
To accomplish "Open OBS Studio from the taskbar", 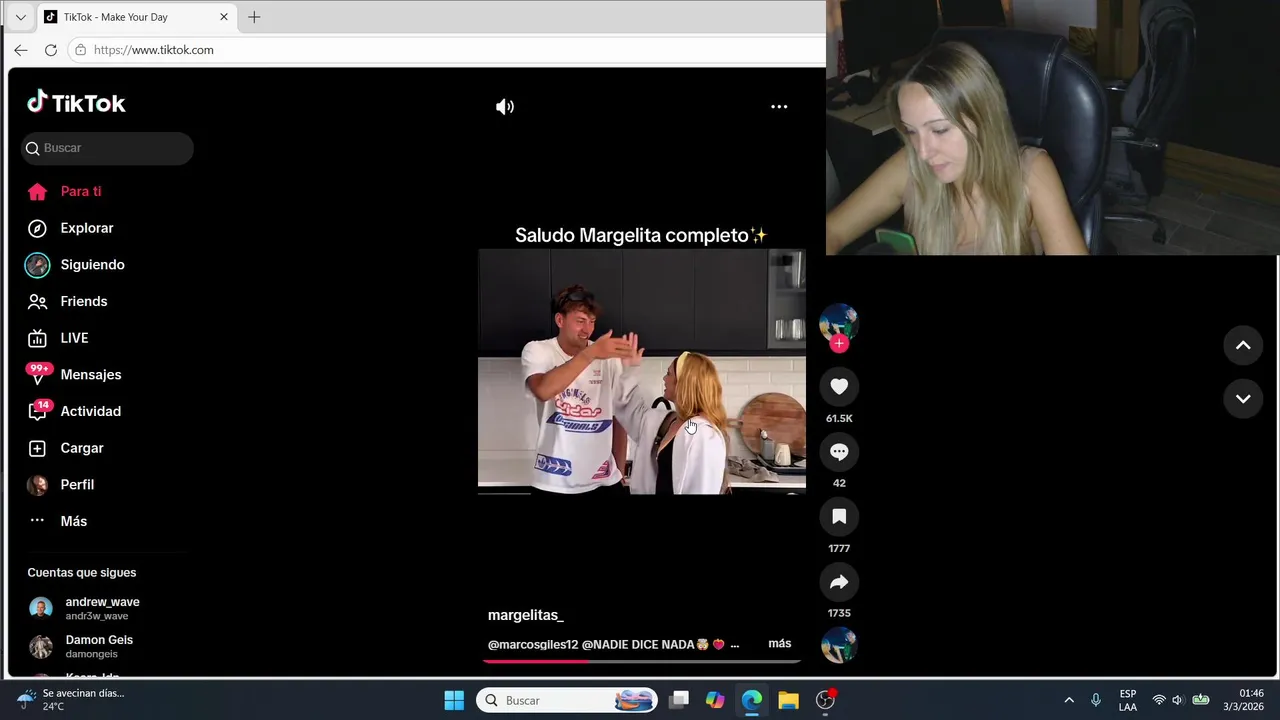I will [x=825, y=700].
